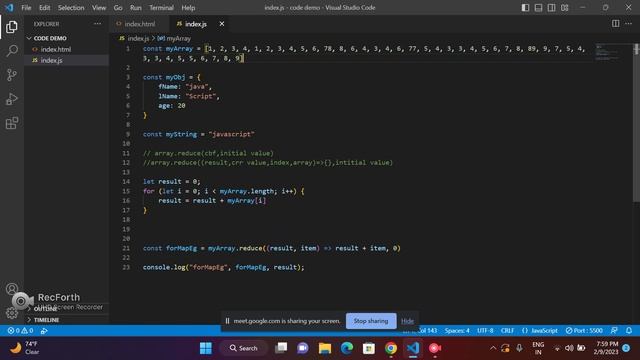Viewport: 640px width, 360px height.
Task: Open the volume tray icon
Action: [x=569, y=348]
